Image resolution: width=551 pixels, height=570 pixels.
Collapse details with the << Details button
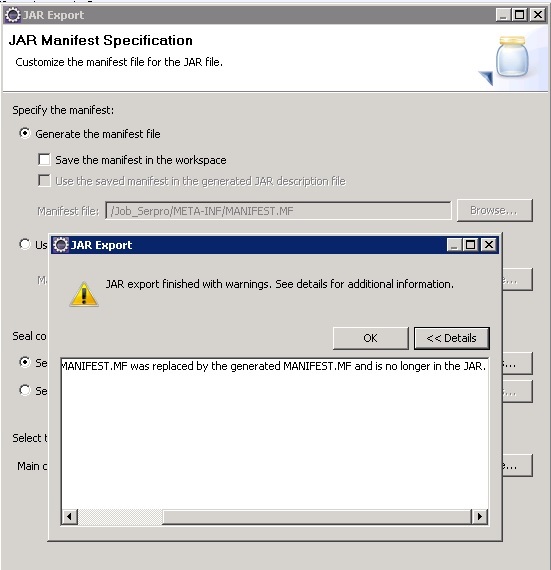(x=452, y=338)
